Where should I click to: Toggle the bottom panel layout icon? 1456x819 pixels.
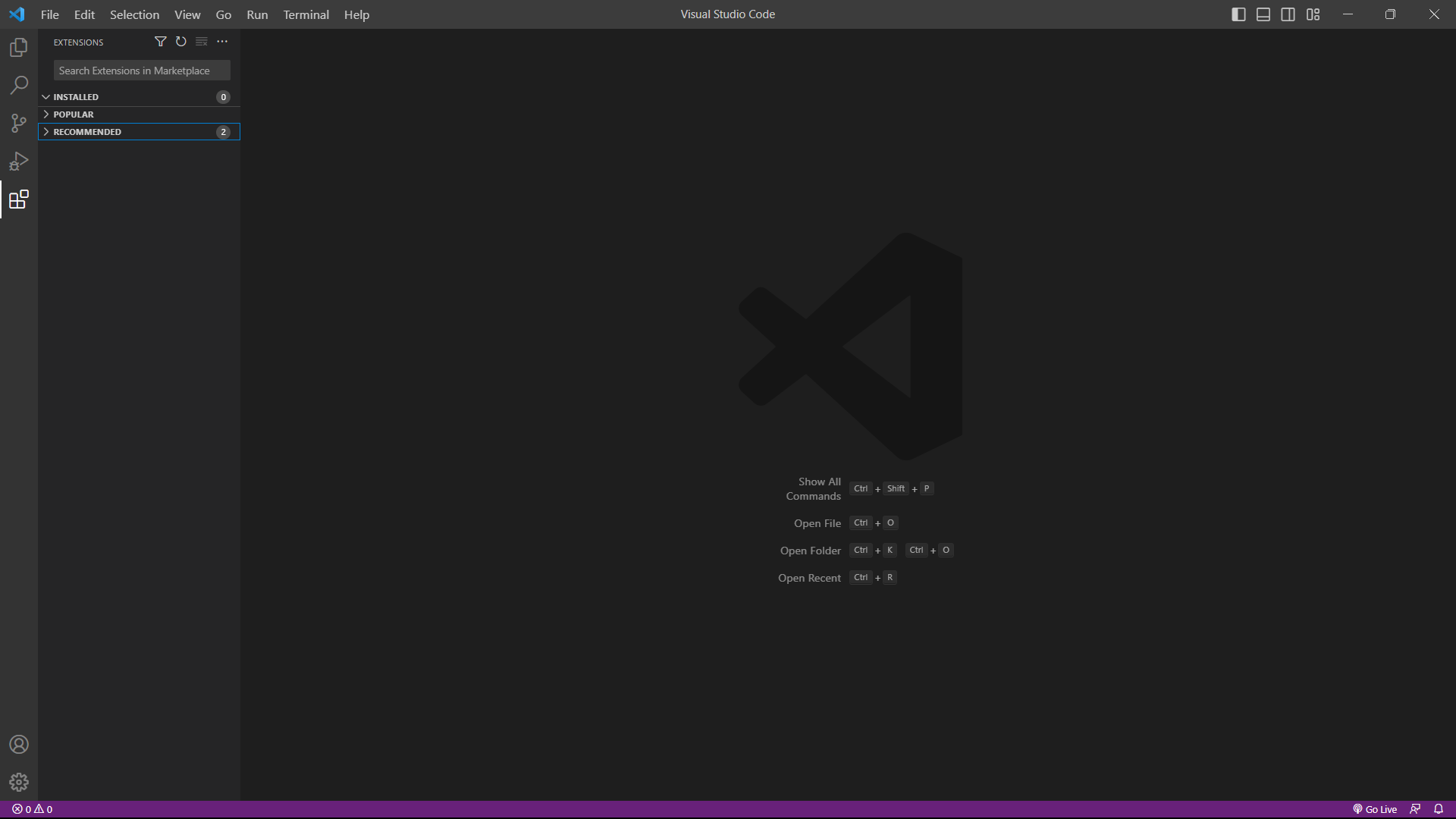[x=1263, y=14]
